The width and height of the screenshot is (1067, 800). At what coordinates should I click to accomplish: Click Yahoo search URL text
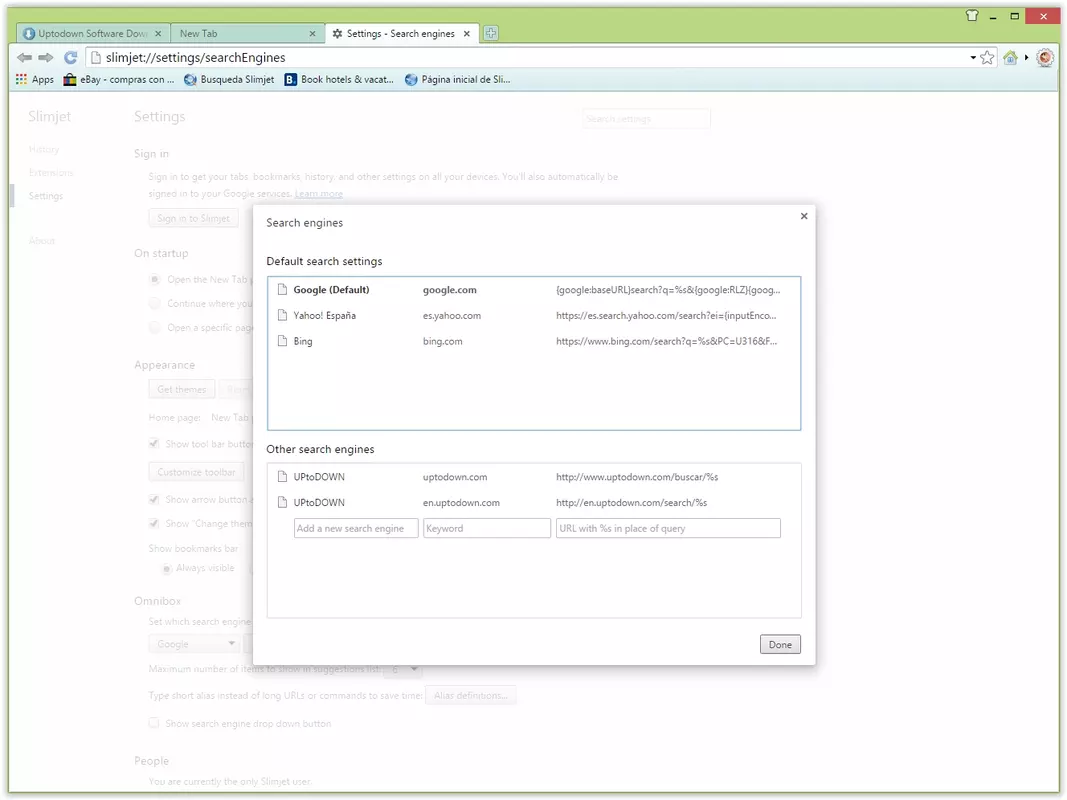666,316
